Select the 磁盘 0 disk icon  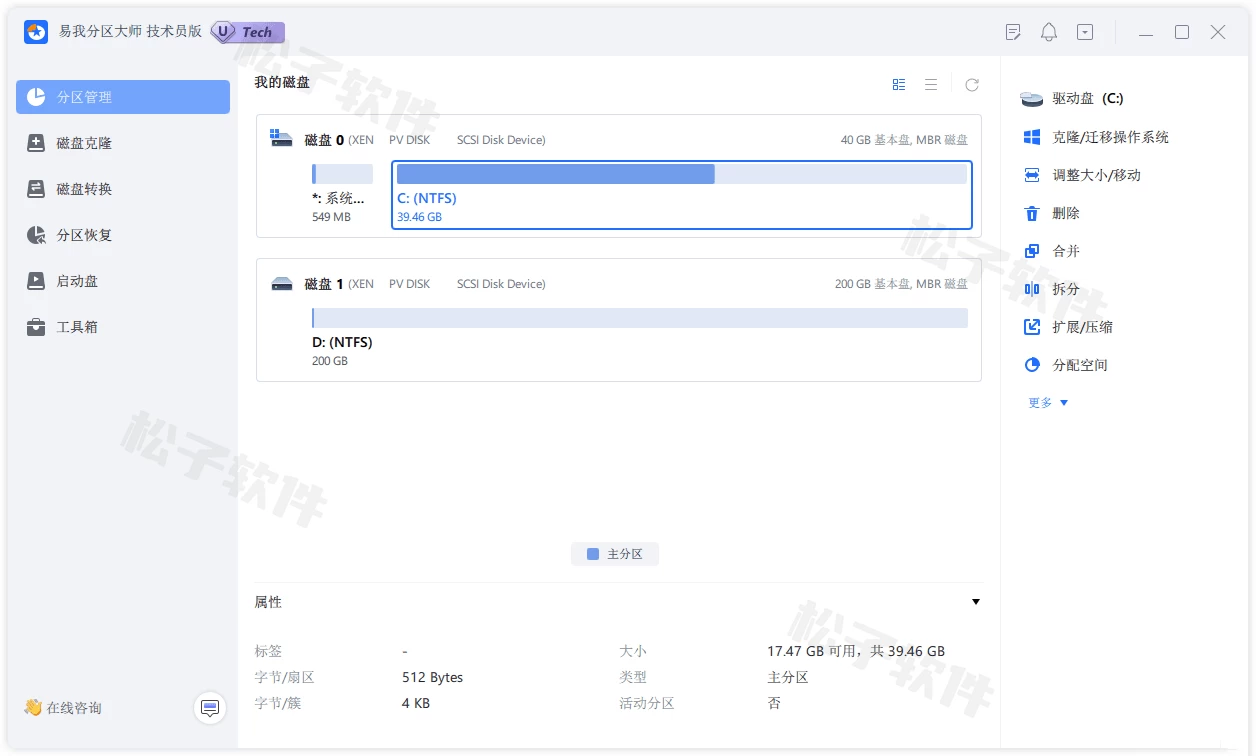[281, 138]
